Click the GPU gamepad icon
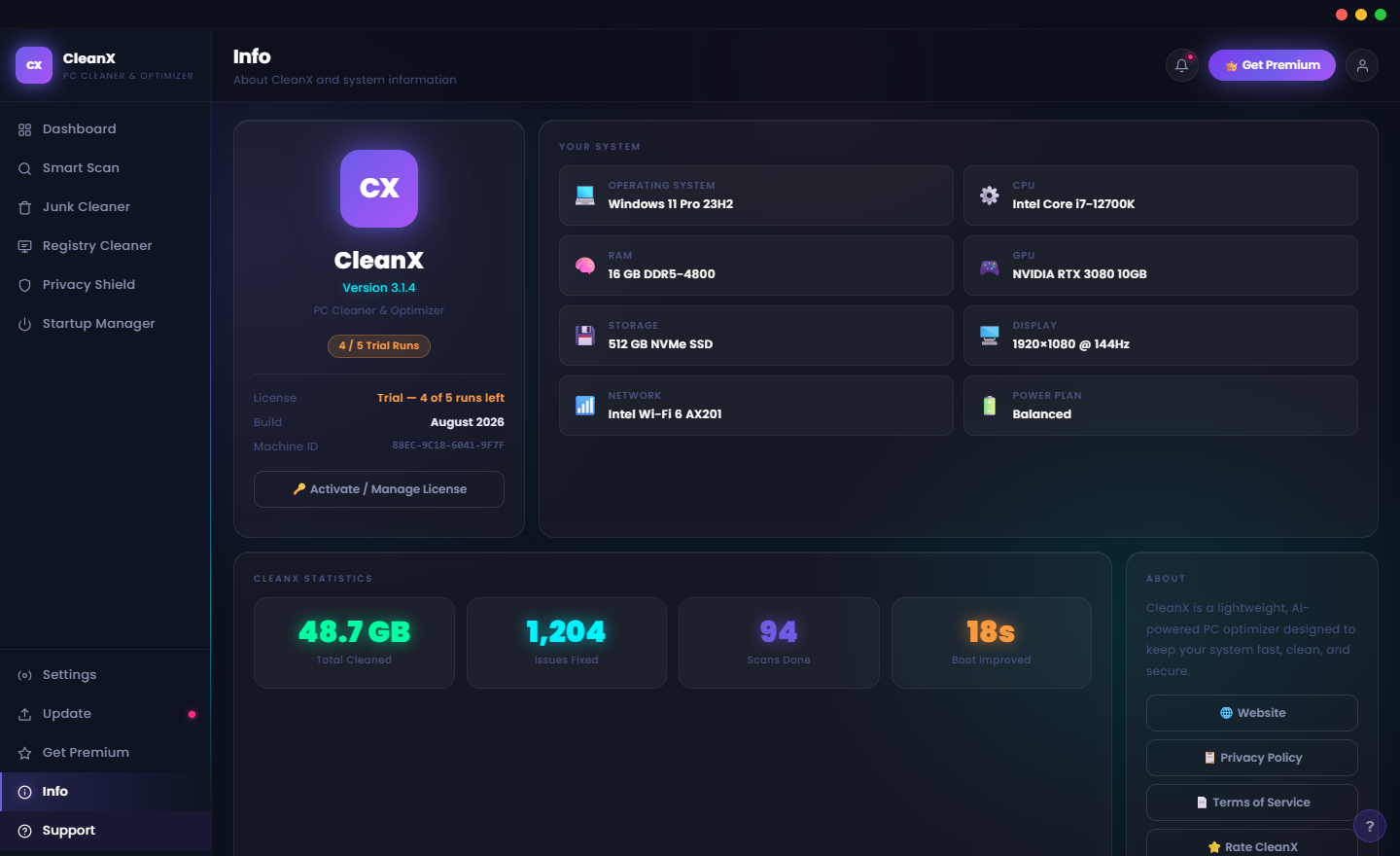Screen dimensions: 1400x856 [990, 266]
